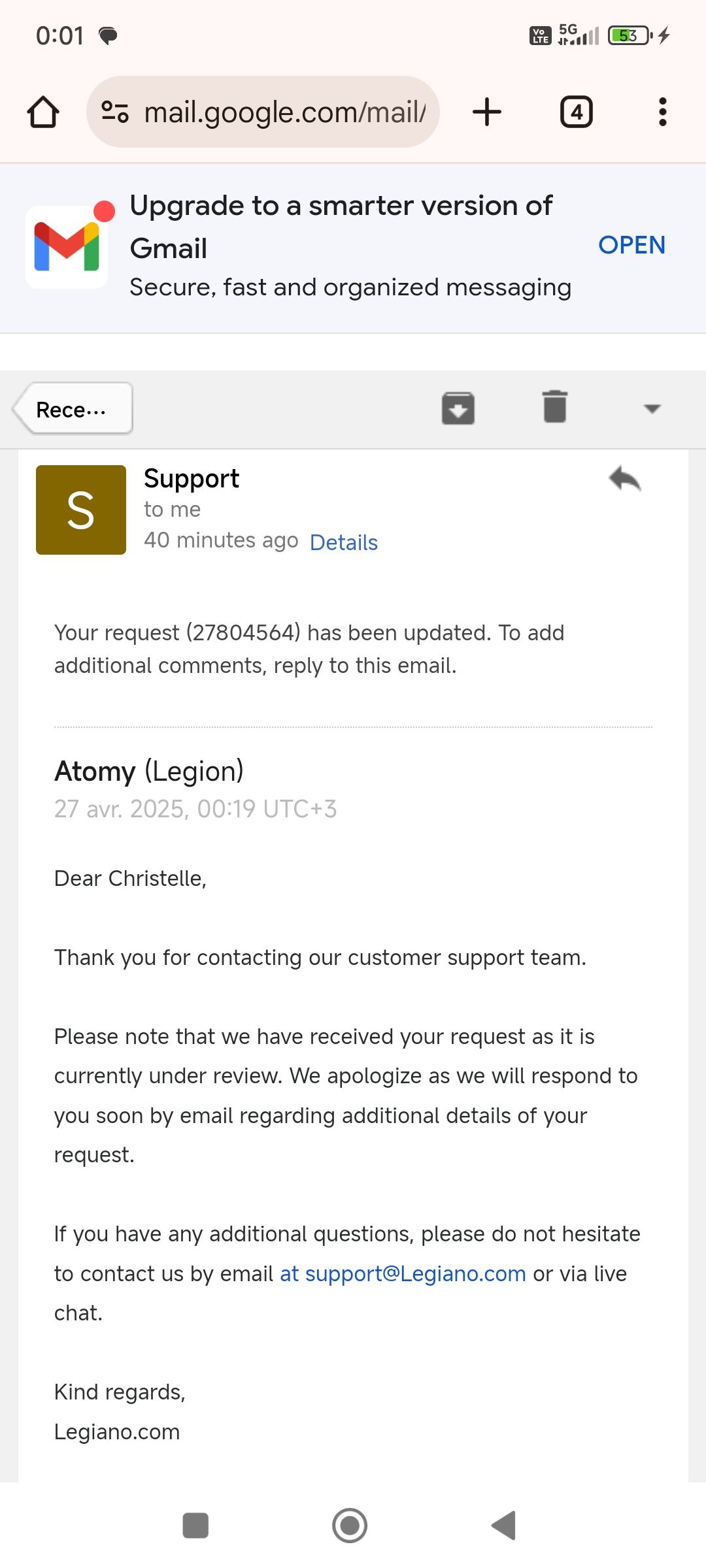706x1568 pixels.
Task: Tap the browser home icon
Action: [x=43, y=112]
